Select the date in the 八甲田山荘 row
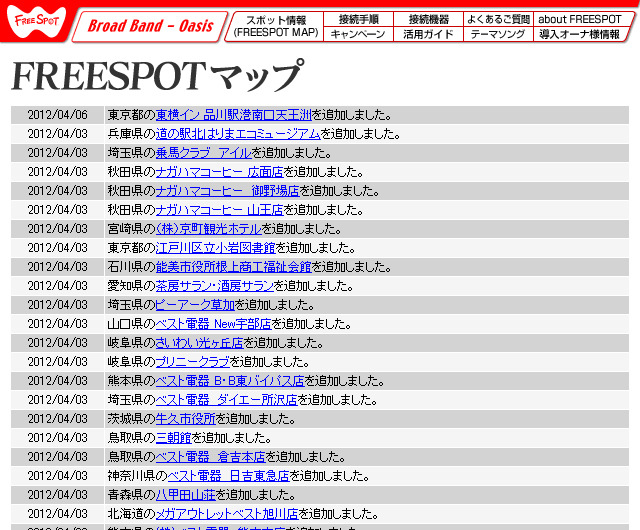 pyautogui.click(x=58, y=494)
